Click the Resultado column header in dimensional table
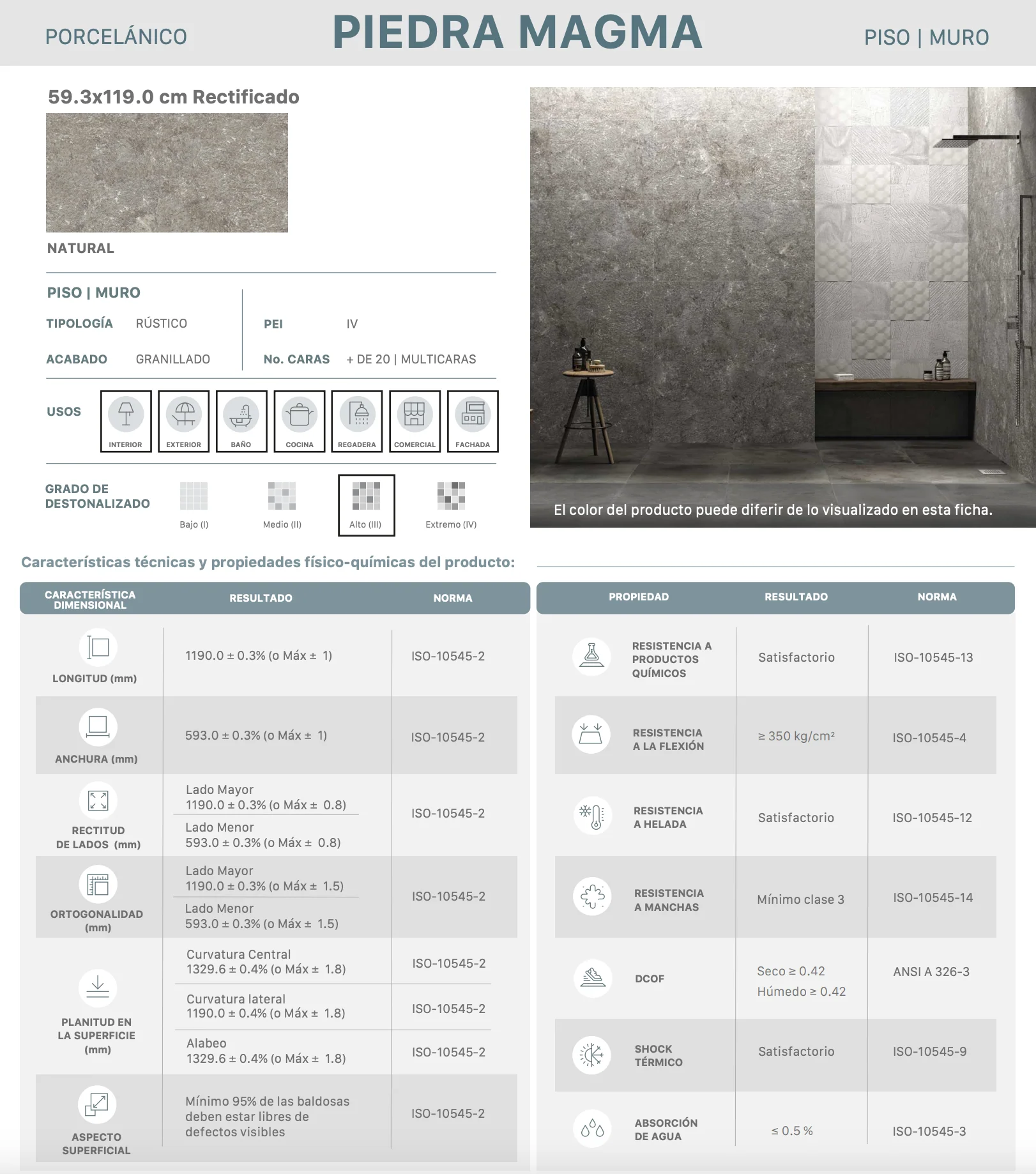This screenshot has width=1036, height=1174. click(261, 598)
